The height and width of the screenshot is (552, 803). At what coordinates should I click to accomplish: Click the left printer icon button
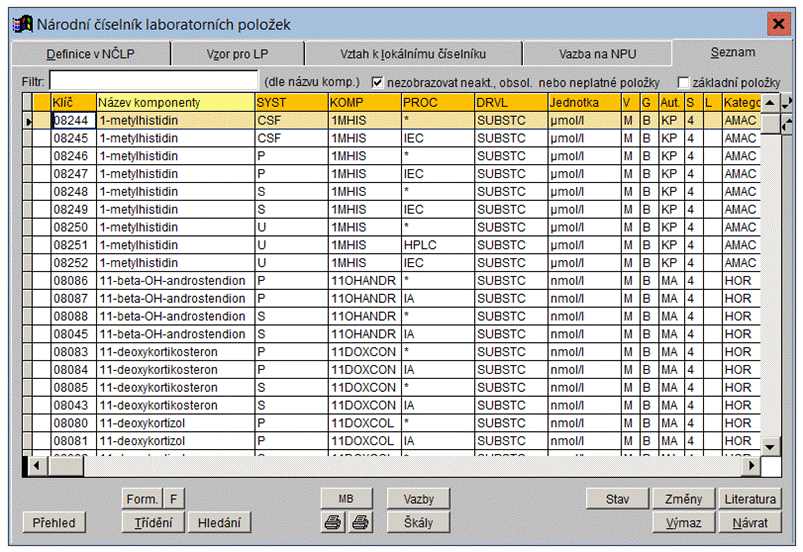[x=331, y=522]
